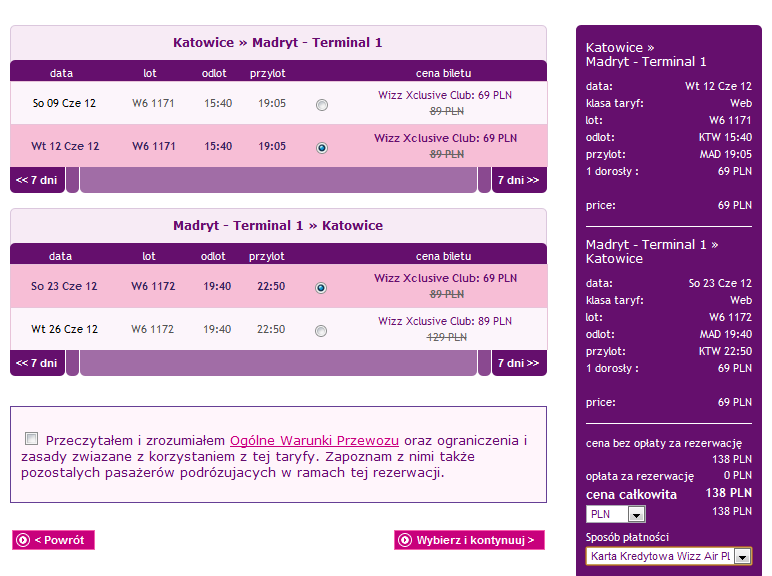Screen dimensions: 772x576
Task: Go back 7 days for Katowice–Madryt flights
Action: tap(37, 180)
